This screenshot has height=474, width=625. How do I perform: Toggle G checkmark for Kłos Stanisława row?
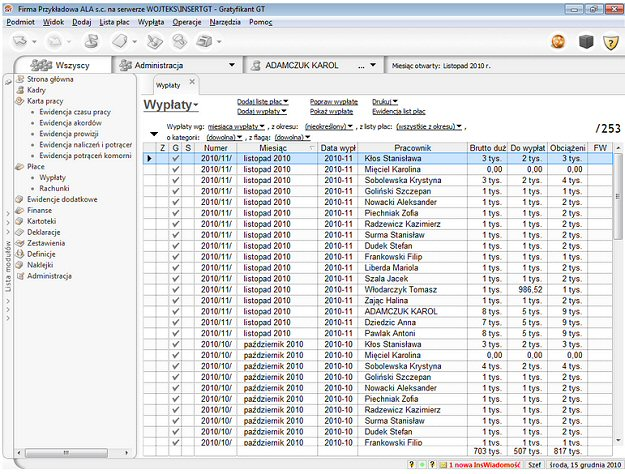(175, 159)
